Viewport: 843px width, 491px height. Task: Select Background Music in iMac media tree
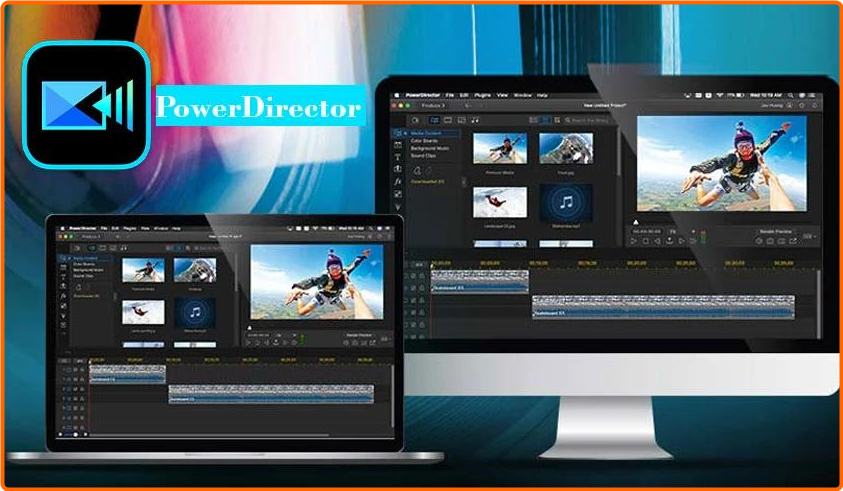[430, 148]
